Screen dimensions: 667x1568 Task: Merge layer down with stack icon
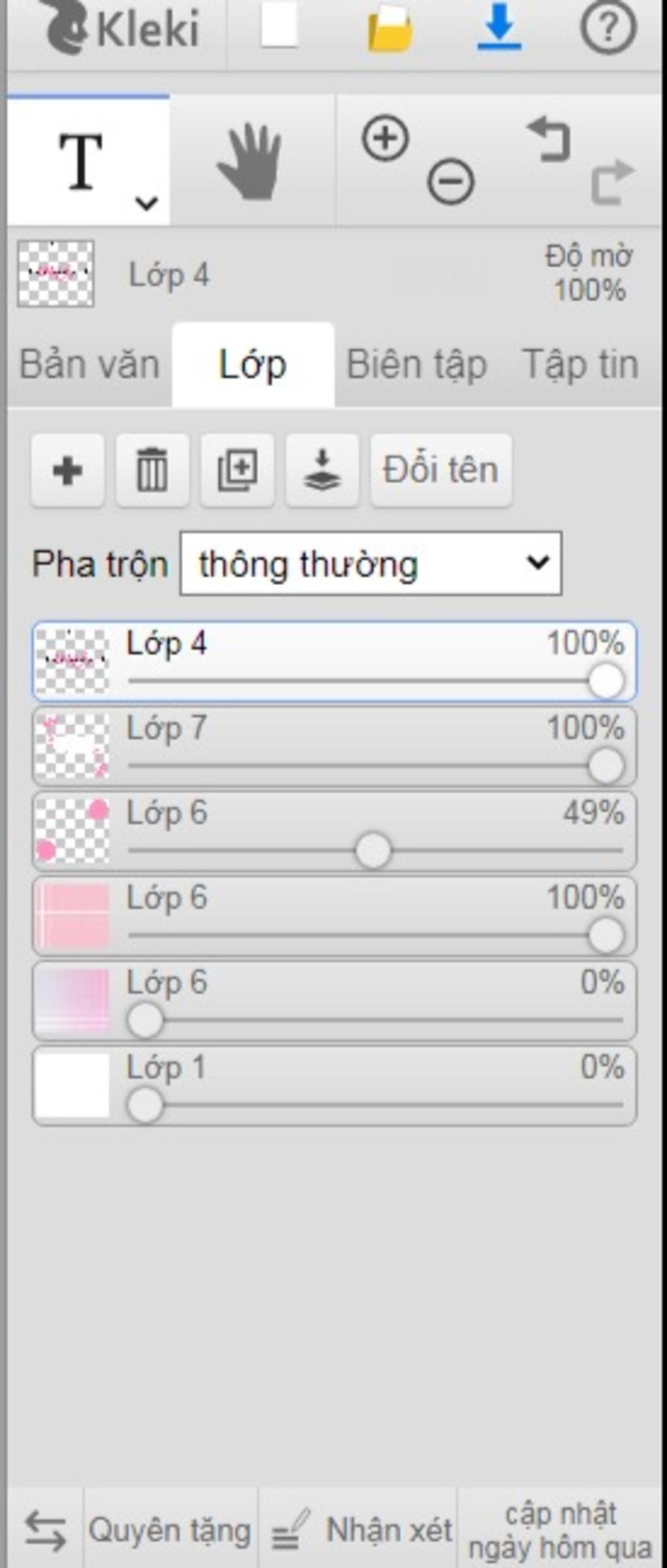[x=322, y=470]
